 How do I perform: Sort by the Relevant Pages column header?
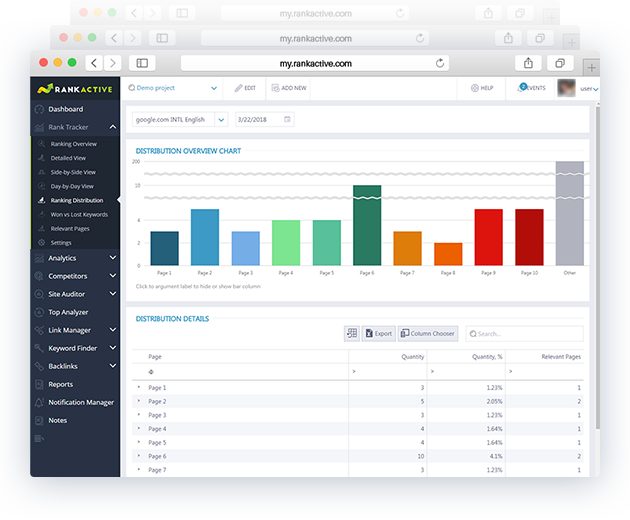pyautogui.click(x=561, y=357)
